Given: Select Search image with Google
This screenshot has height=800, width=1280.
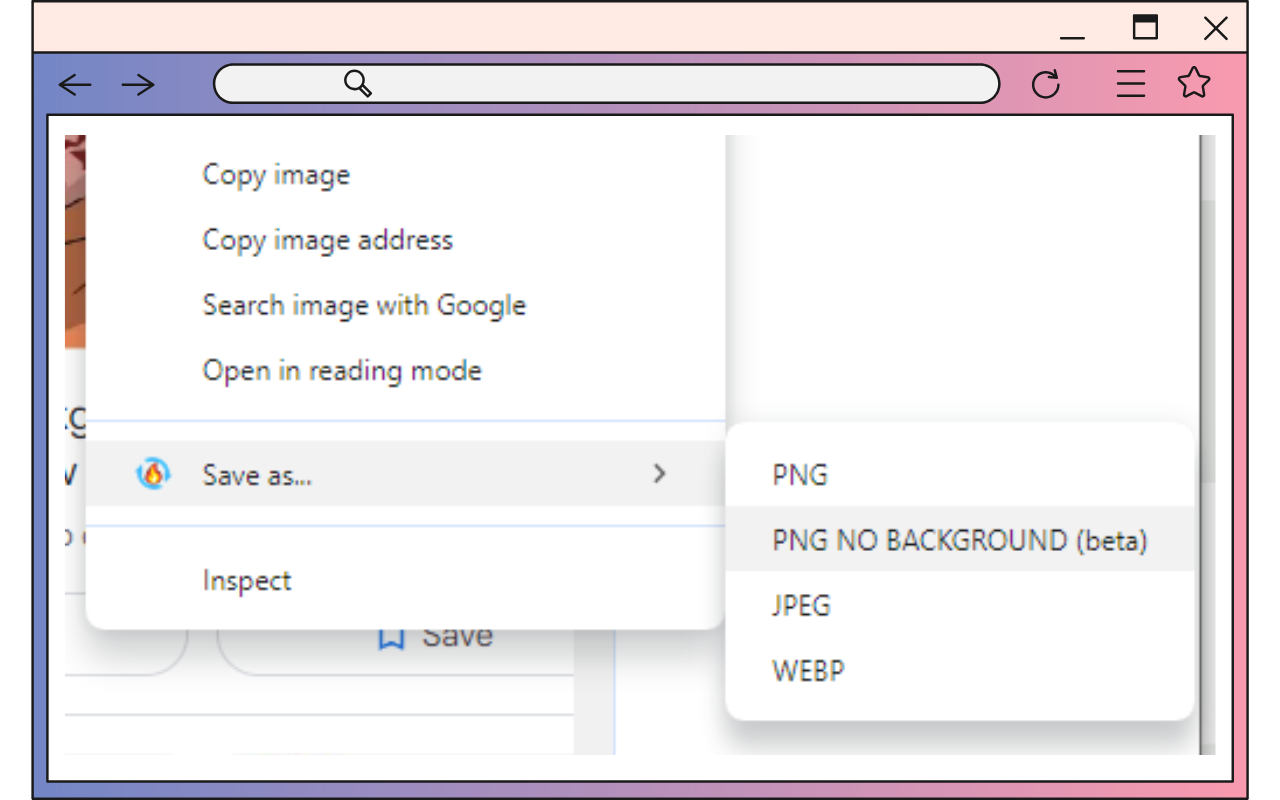Looking at the screenshot, I should 364,305.
